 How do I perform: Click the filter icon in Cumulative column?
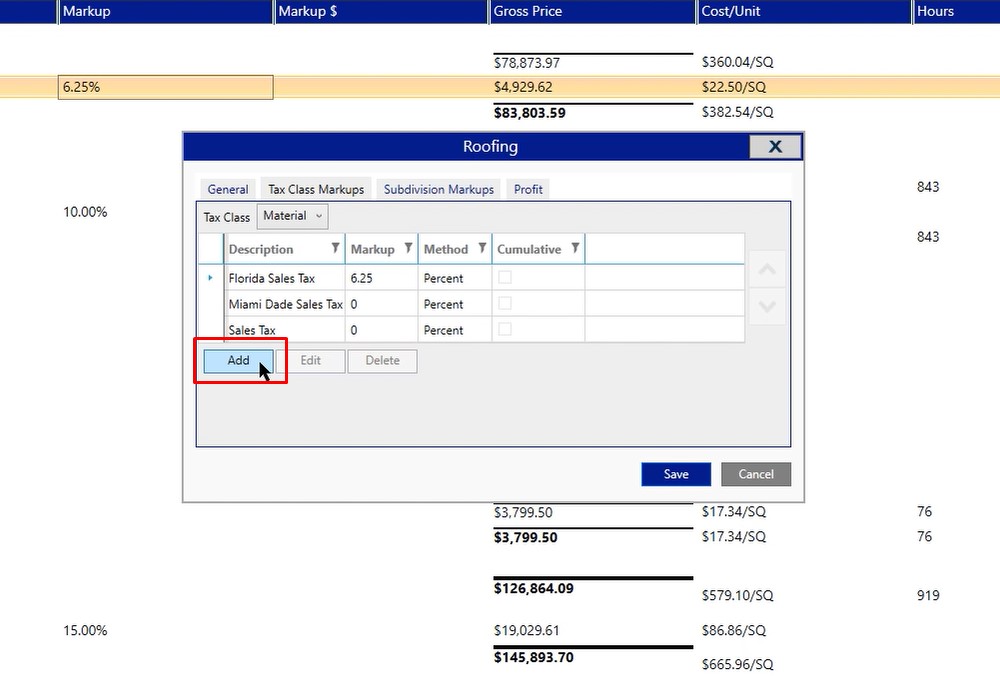[x=575, y=249]
